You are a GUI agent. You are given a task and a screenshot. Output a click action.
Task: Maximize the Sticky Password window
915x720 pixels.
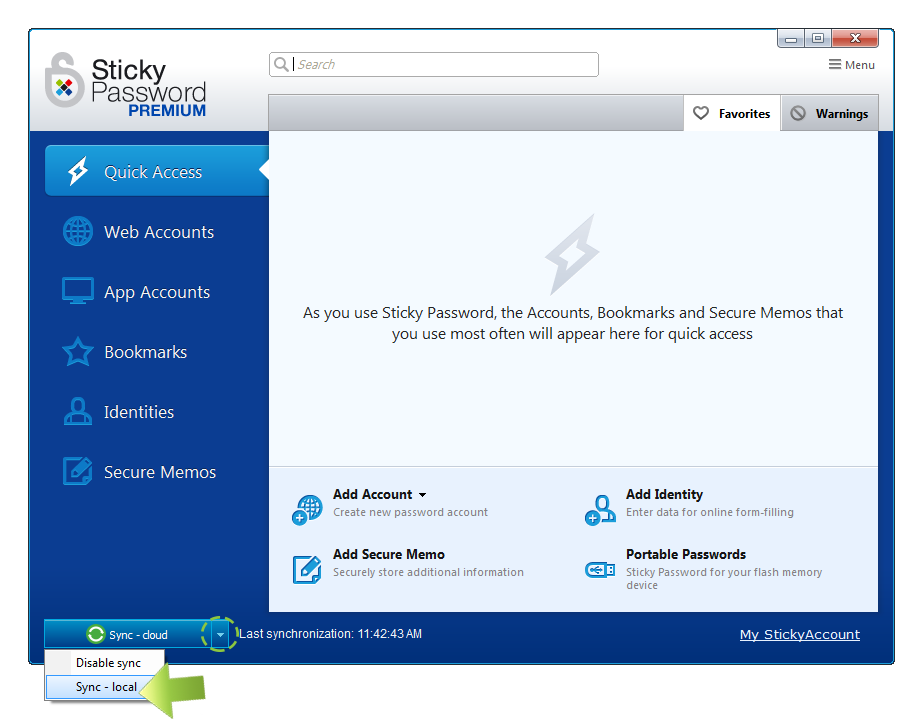(x=818, y=39)
